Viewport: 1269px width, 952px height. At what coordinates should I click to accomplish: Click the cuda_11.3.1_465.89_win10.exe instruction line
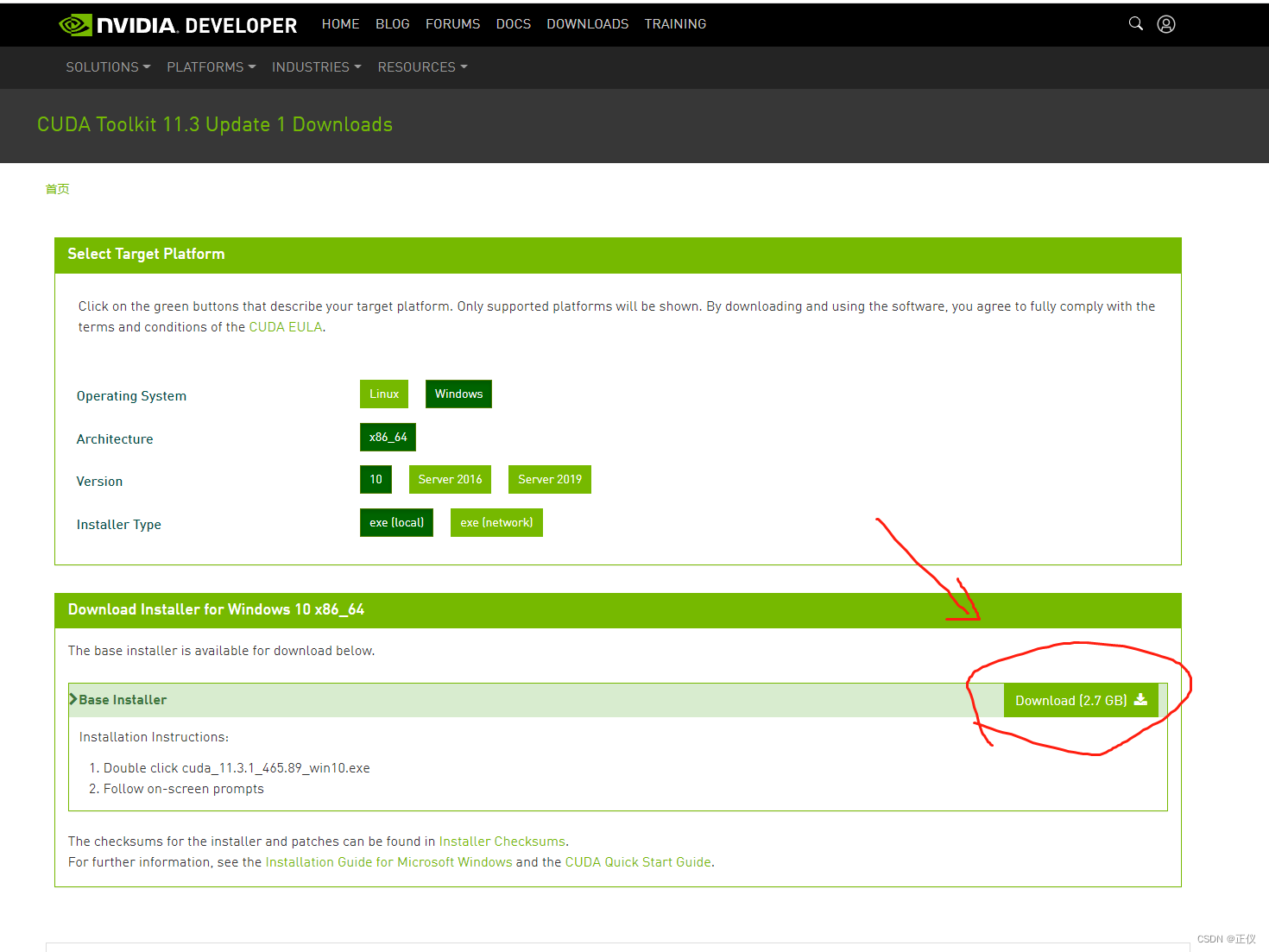point(237,768)
